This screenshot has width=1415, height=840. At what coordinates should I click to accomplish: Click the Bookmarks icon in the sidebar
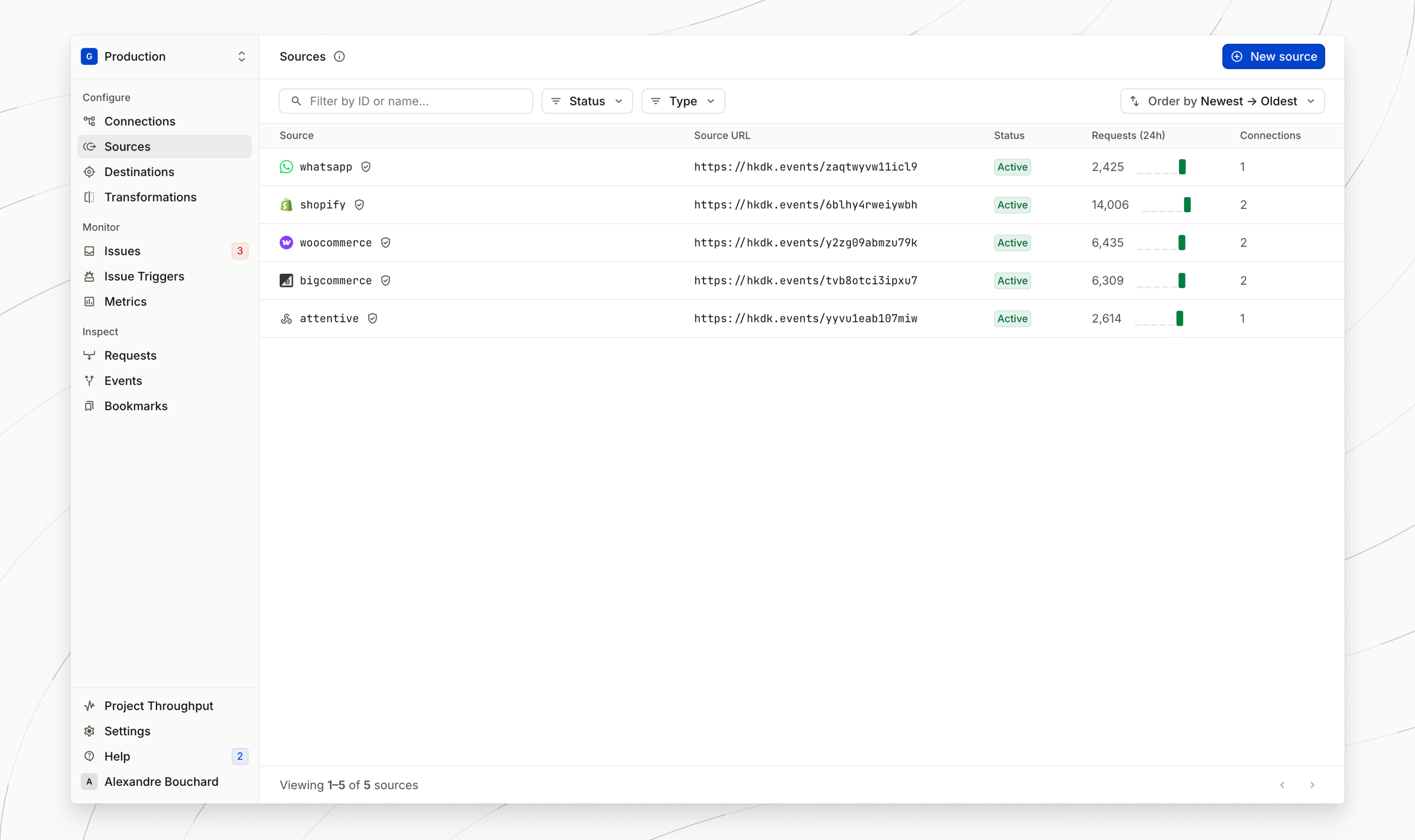(x=90, y=406)
